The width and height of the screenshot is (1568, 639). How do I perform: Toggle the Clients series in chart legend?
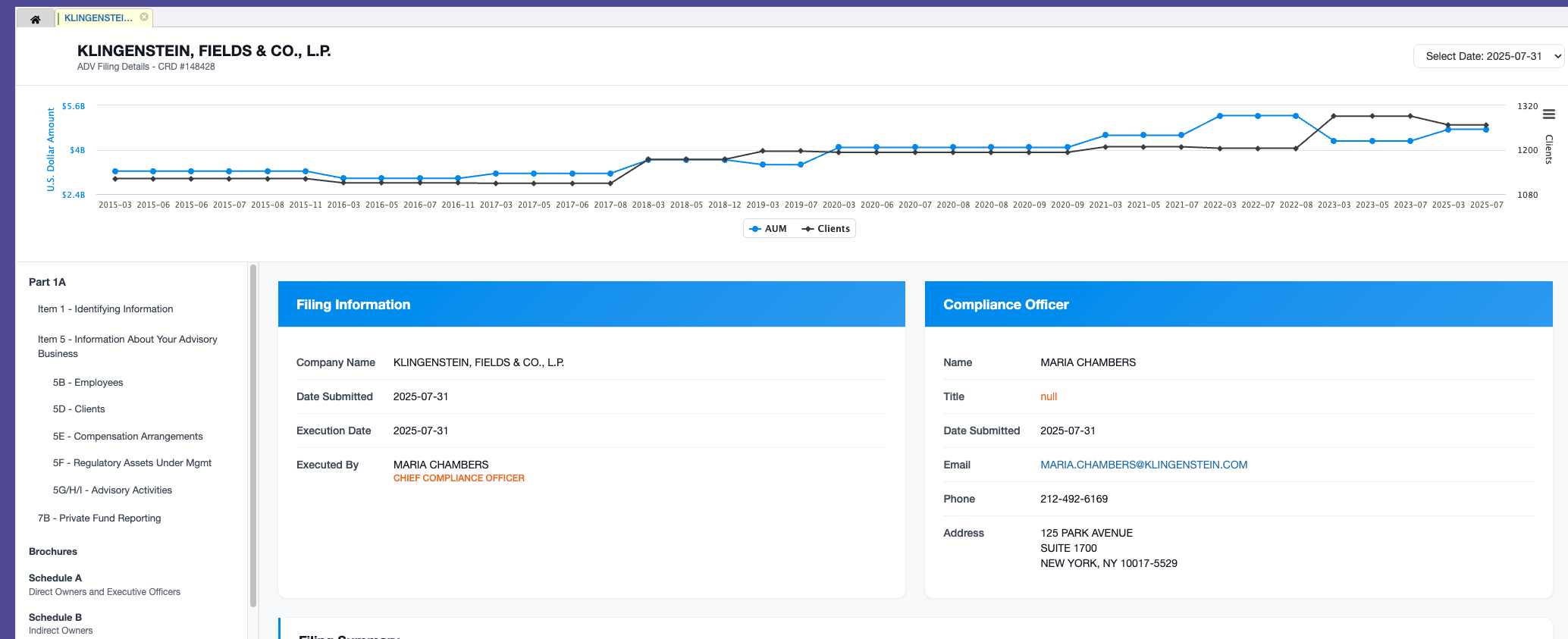click(826, 229)
